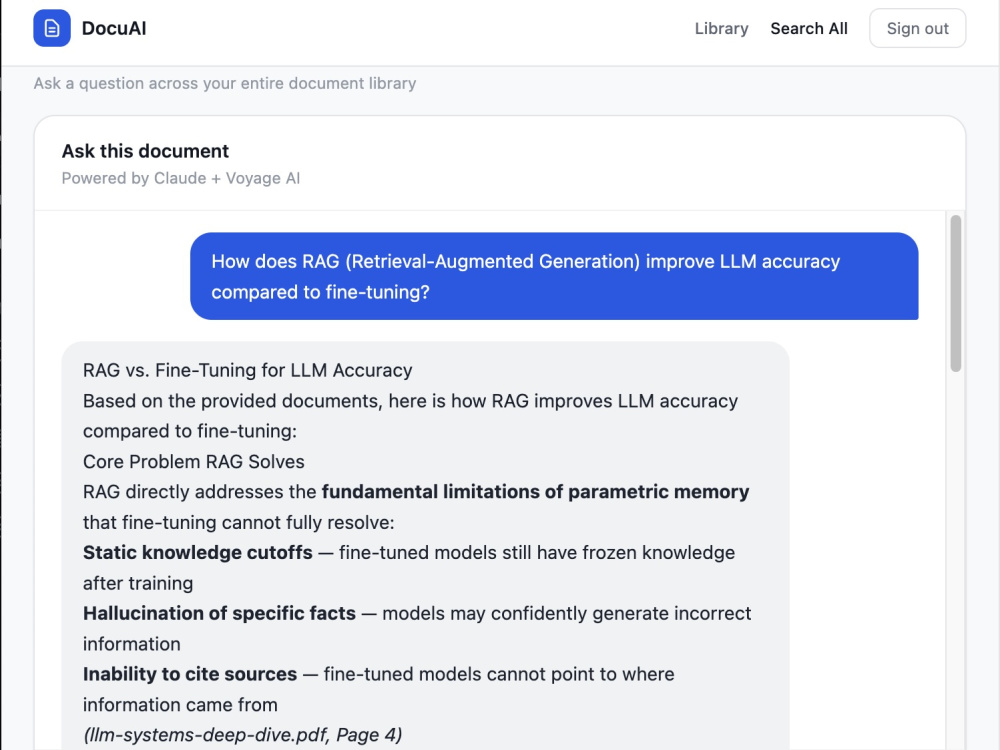Open the Library page
The height and width of the screenshot is (750, 1000).
coord(721,29)
